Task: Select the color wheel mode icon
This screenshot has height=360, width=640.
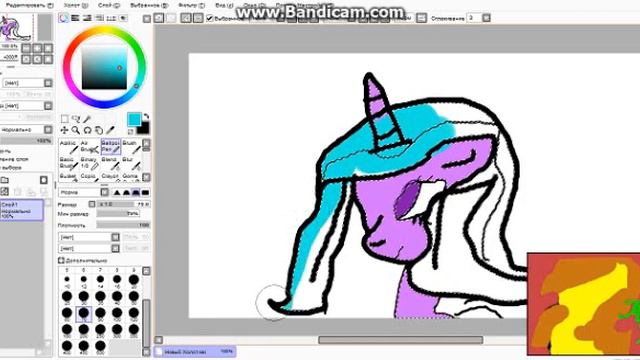Action: [x=64, y=18]
